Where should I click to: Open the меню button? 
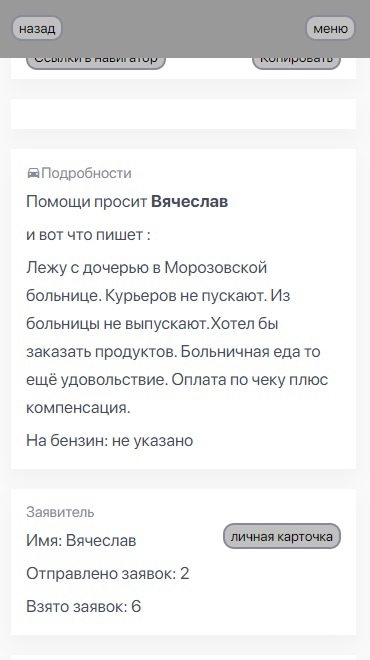click(x=330, y=29)
